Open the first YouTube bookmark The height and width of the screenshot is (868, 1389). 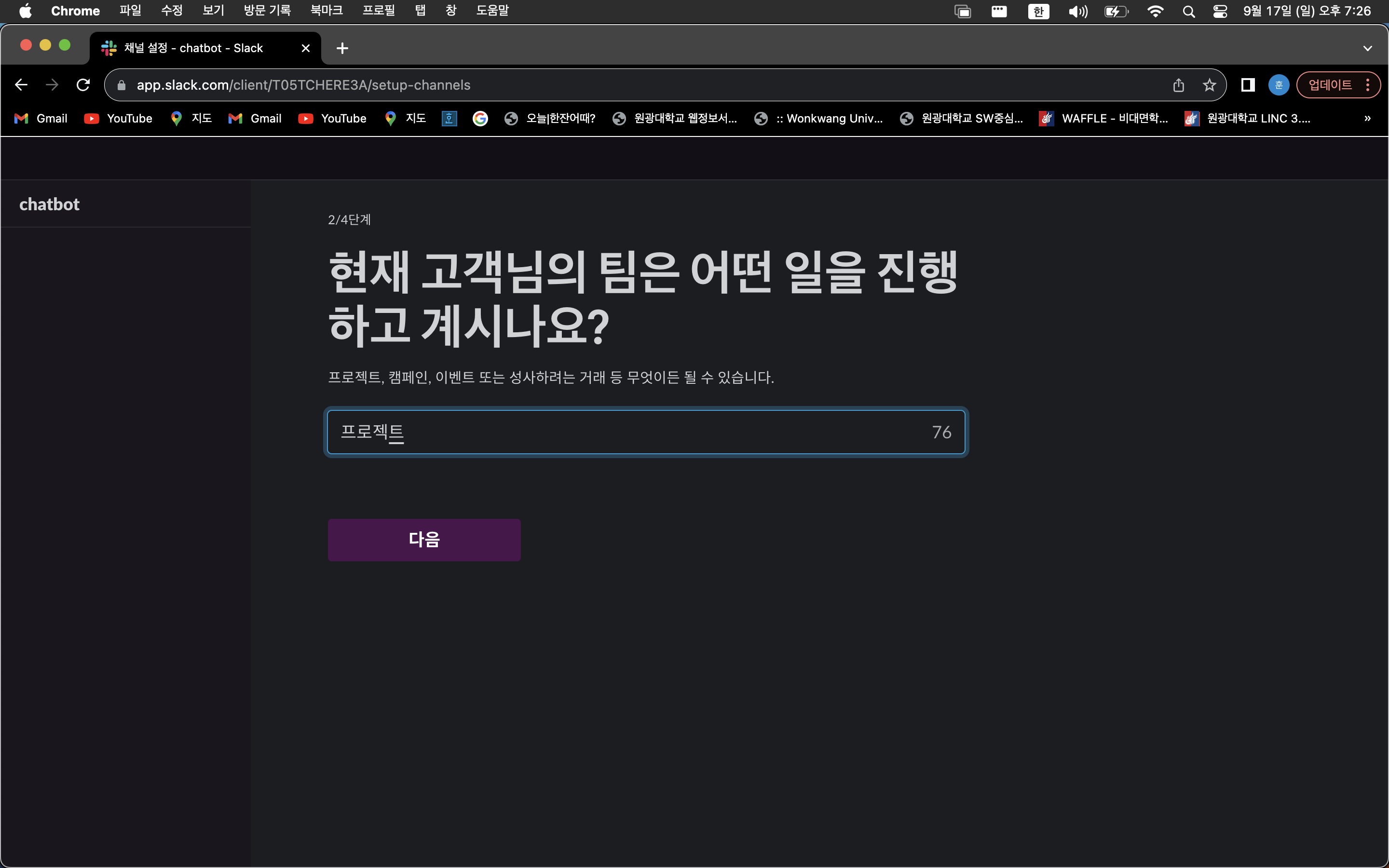coord(118,118)
